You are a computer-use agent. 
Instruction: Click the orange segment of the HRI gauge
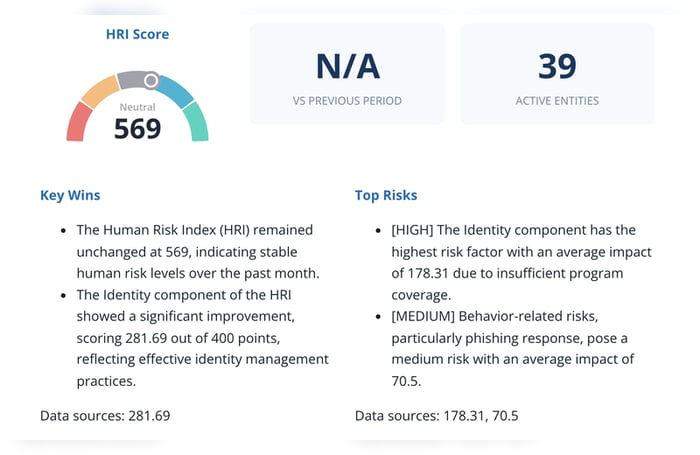99,91
